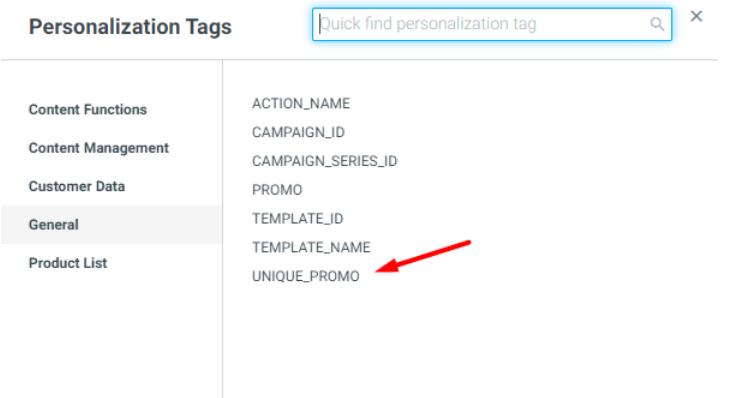The width and height of the screenshot is (735, 398).
Task: Choose the TEMPLATE_NAME tag
Action: click(x=311, y=248)
